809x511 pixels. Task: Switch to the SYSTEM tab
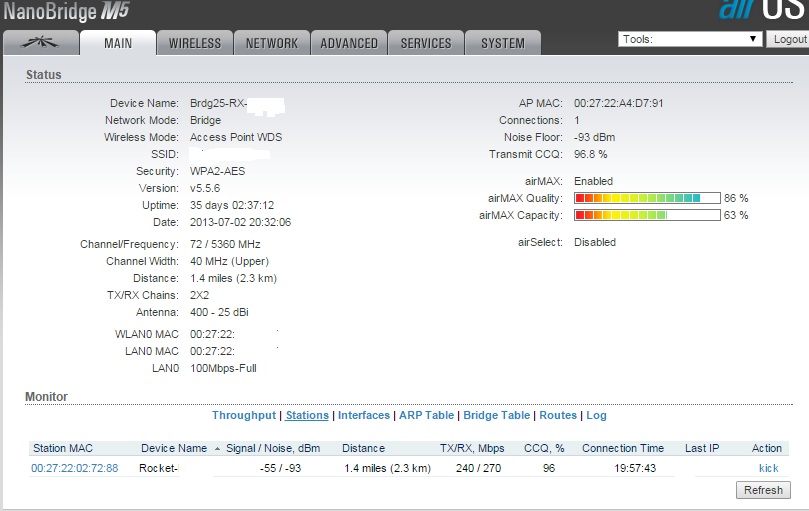[503, 43]
